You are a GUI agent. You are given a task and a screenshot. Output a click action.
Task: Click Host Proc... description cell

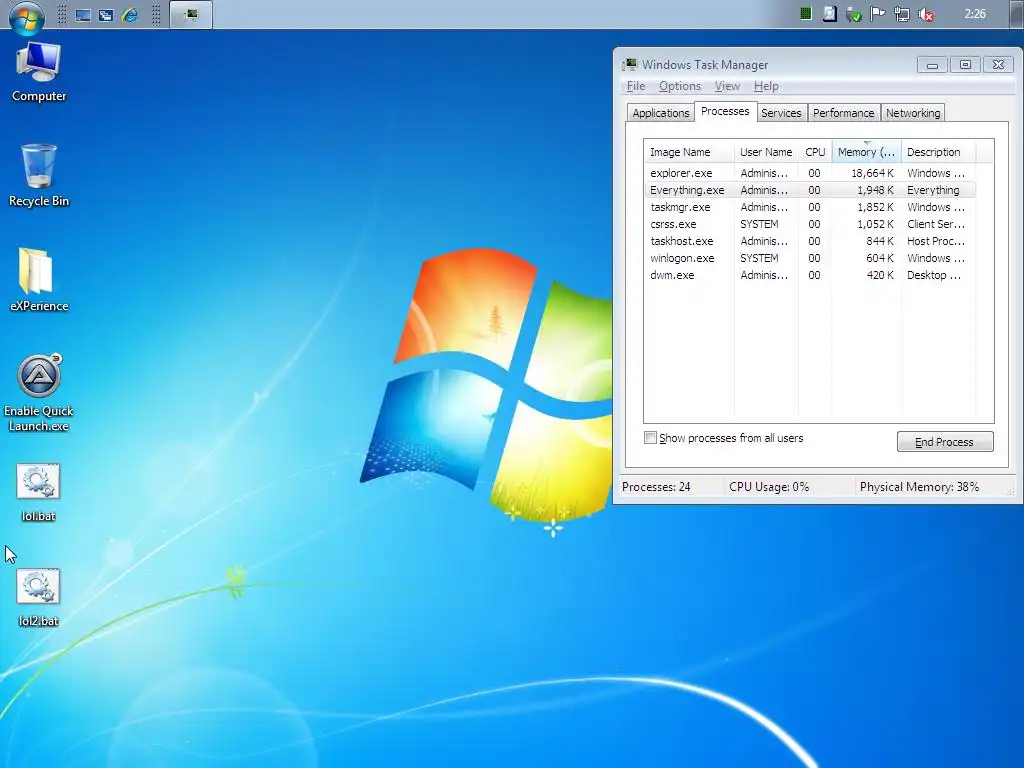pyautogui.click(x=935, y=241)
